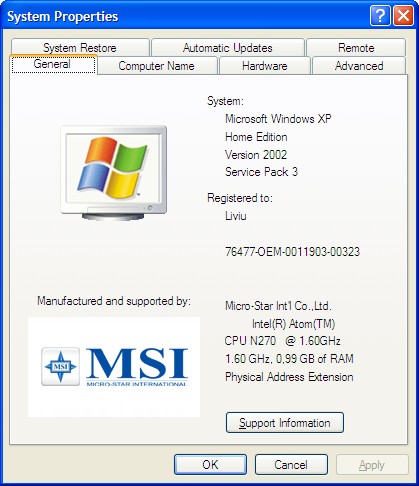This screenshot has width=419, height=486.
Task: Click the 'Registered to:' label
Action: click(240, 198)
